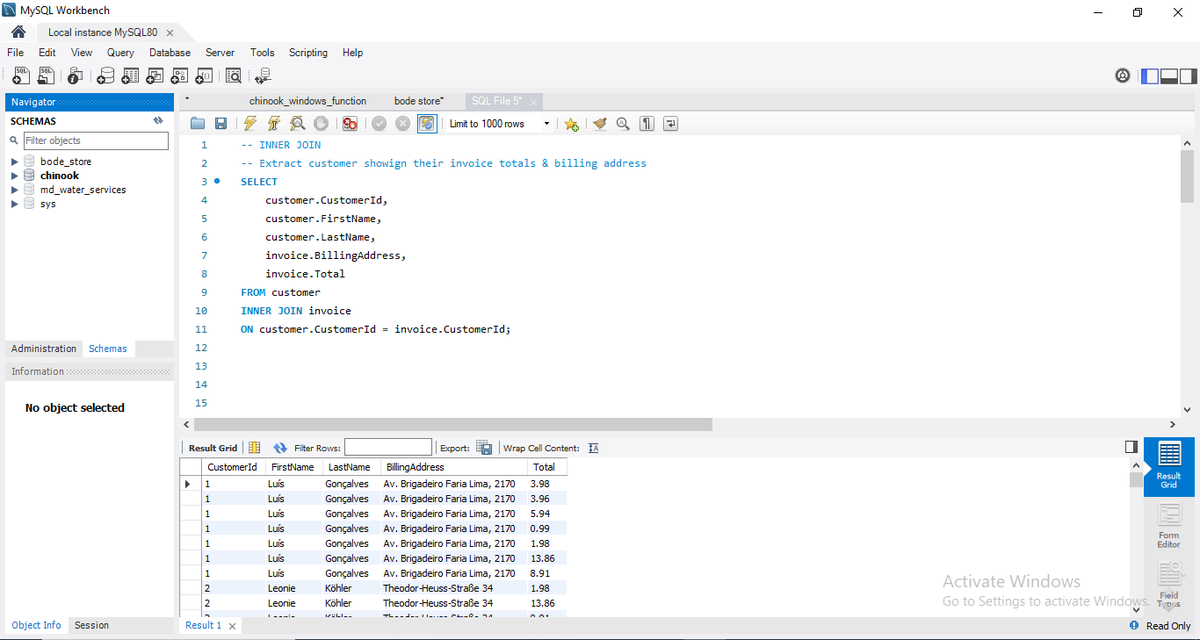
Task: Expand the chinook schema
Action: [x=14, y=175]
